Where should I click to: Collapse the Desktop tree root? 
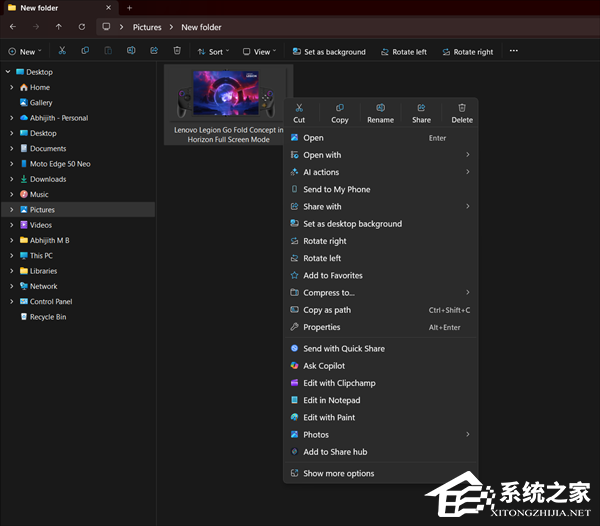point(8,72)
